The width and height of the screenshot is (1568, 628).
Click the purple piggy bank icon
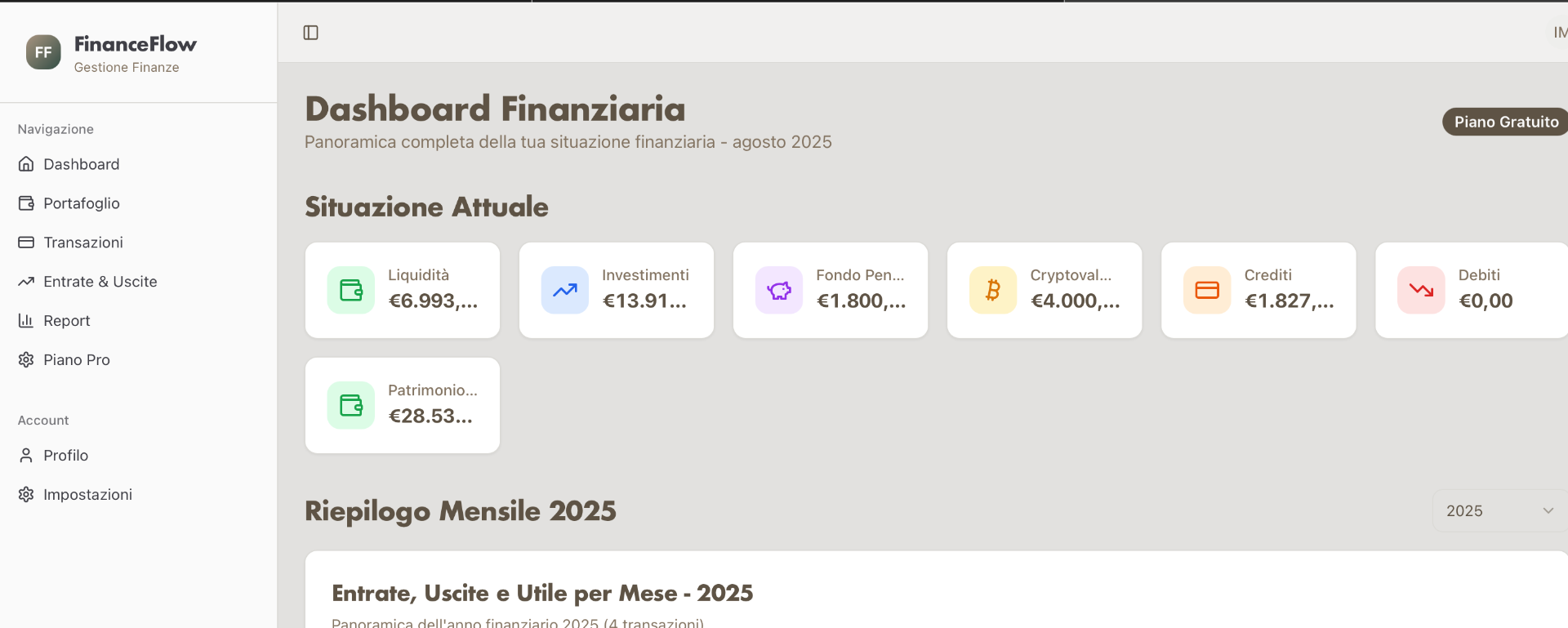779,290
